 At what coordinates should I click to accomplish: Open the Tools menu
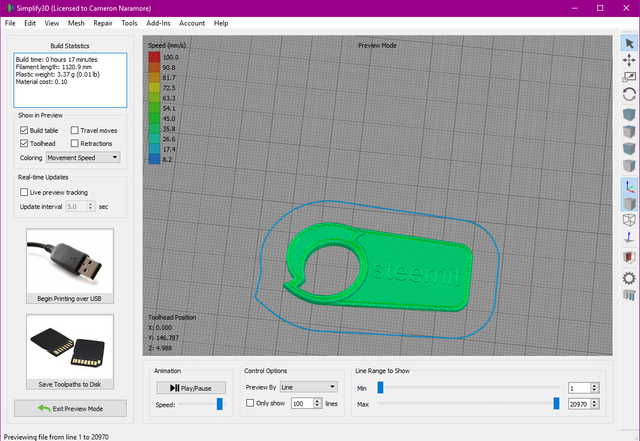129,23
